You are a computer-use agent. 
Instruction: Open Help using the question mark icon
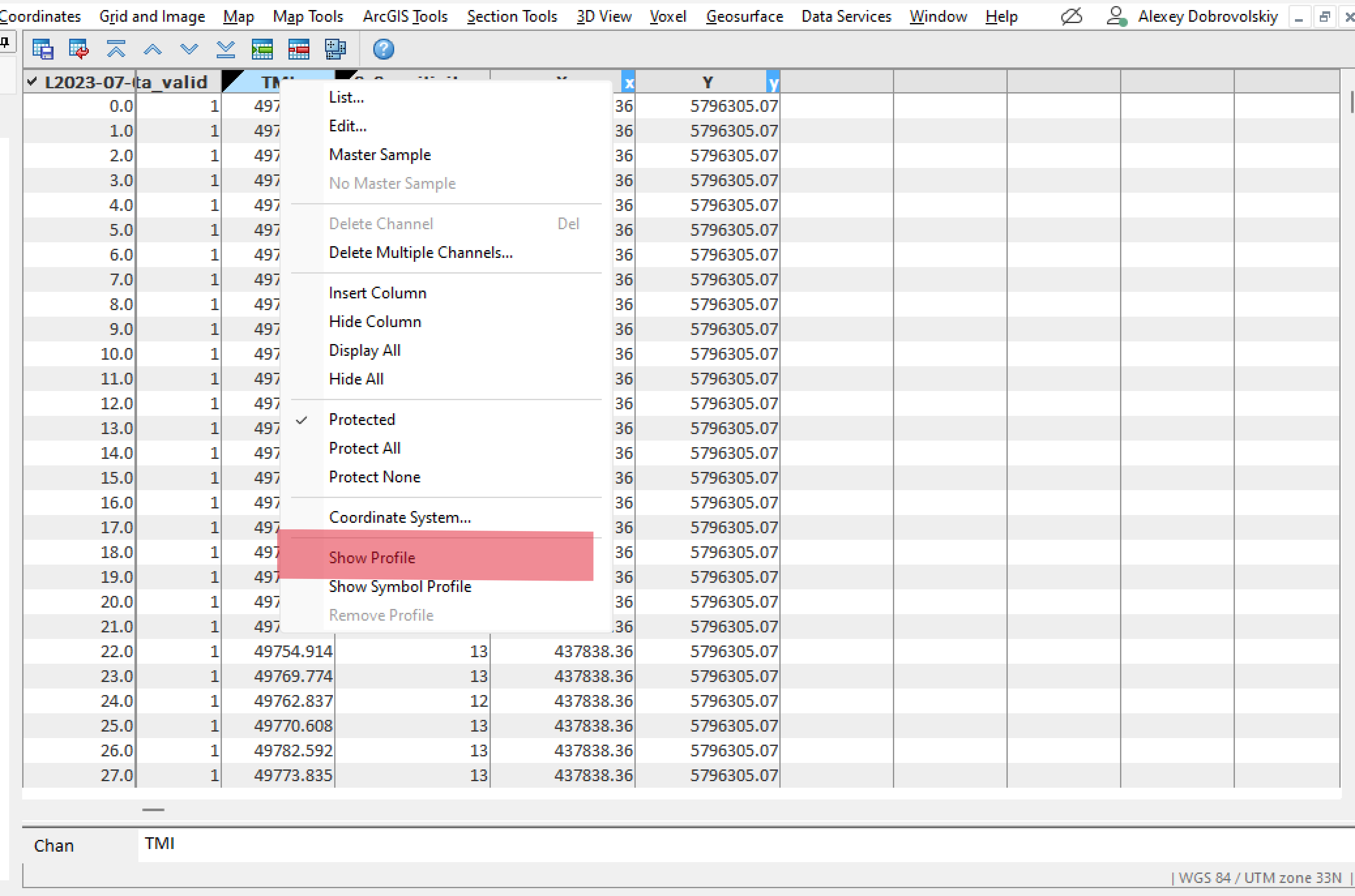point(383,49)
